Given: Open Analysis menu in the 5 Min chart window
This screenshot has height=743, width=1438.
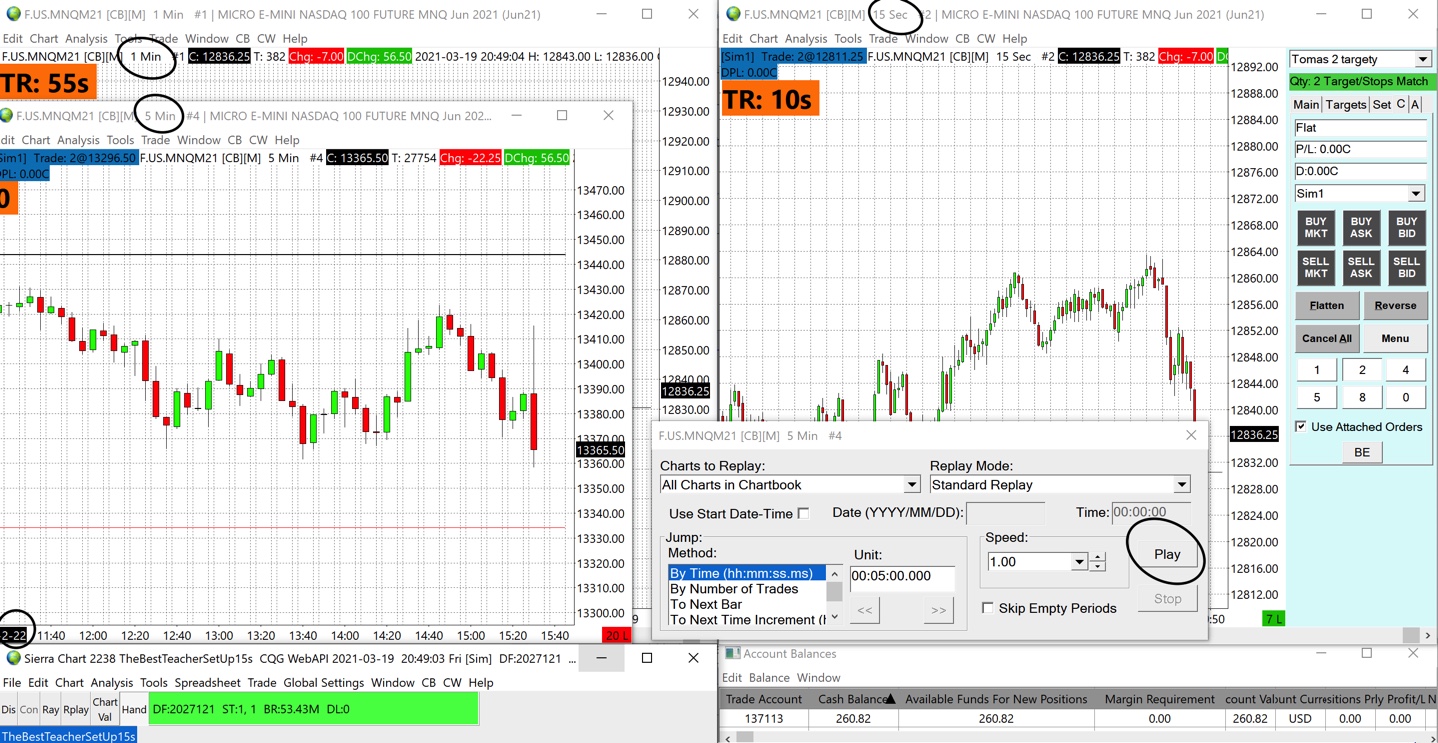Looking at the screenshot, I should tap(78, 140).
